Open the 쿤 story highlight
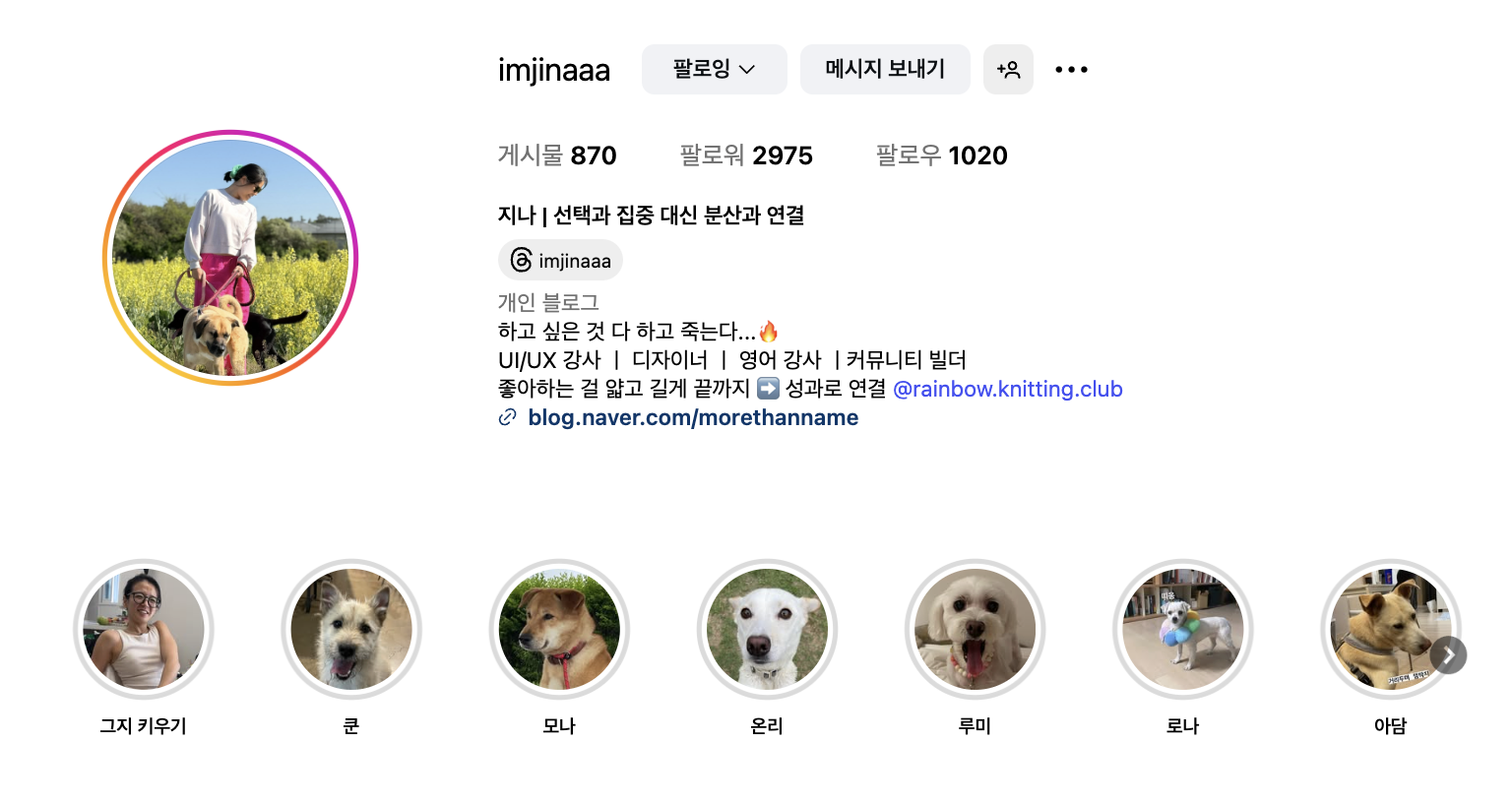 pos(351,630)
